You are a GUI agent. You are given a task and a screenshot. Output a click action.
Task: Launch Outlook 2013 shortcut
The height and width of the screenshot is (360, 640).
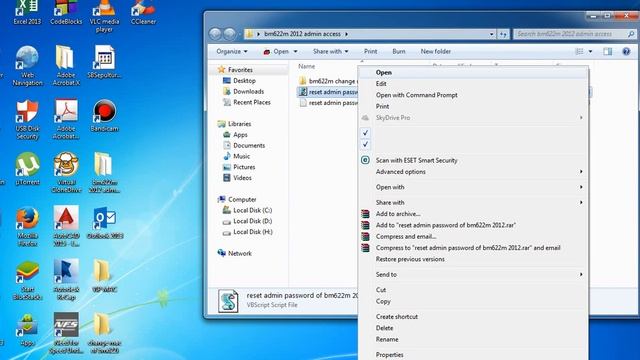coord(105,223)
